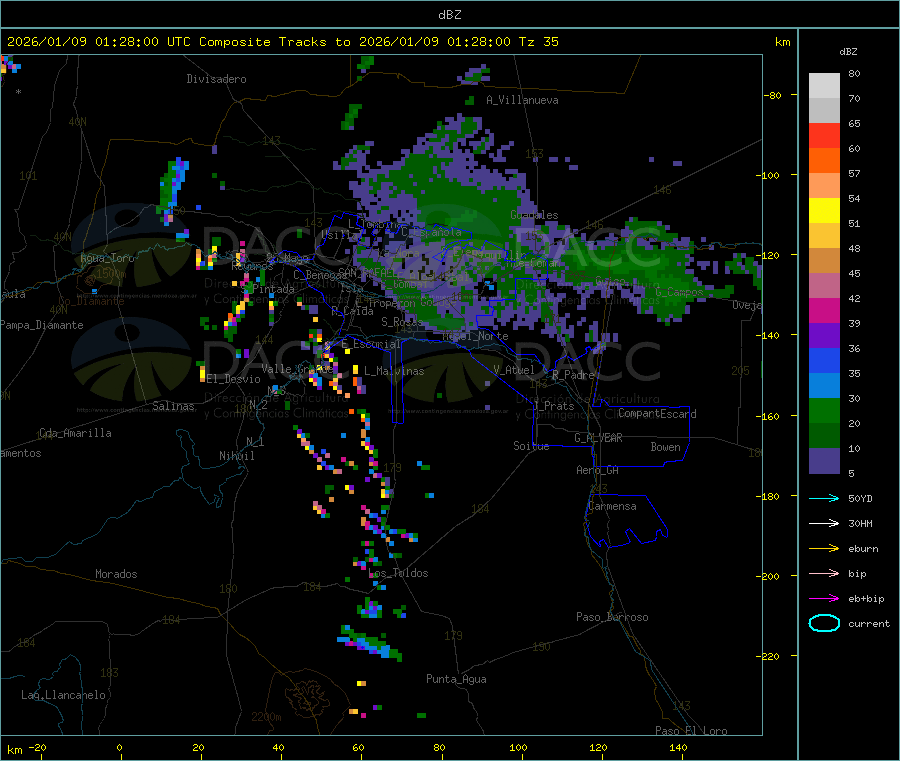The width and height of the screenshot is (900, 761).
Task: Click the E_Escorial place label
Action: (x=371, y=344)
